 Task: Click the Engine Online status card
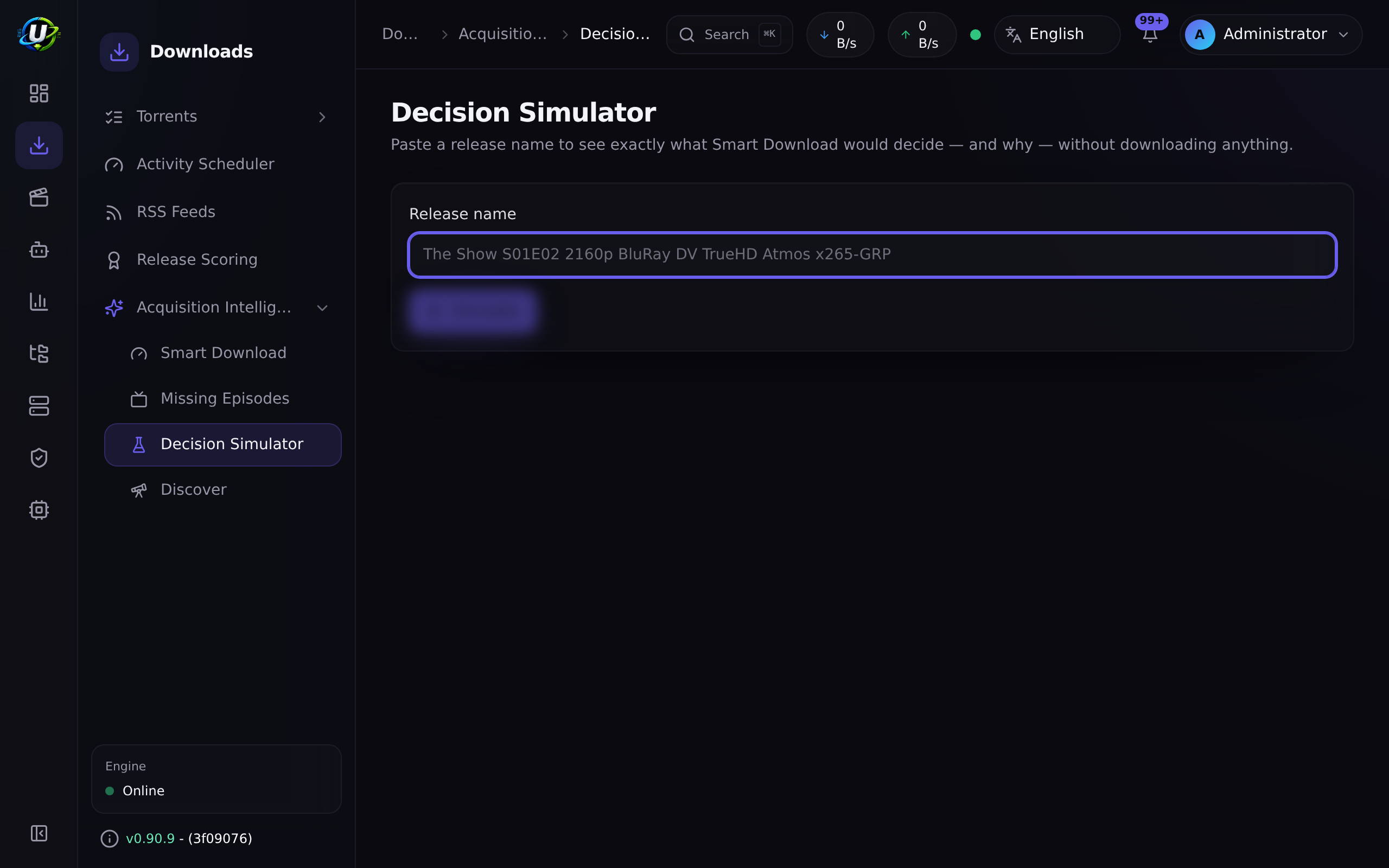[x=216, y=779]
